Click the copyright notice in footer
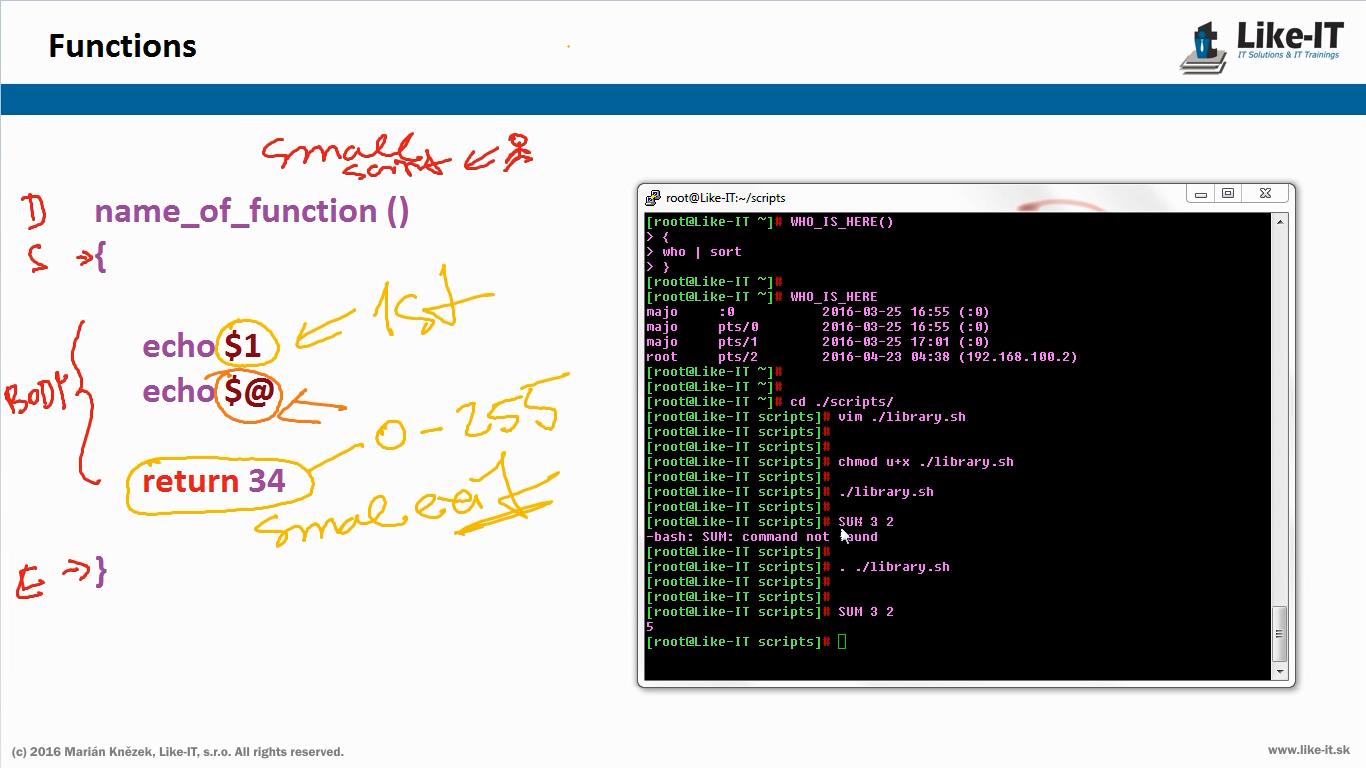The image size is (1366, 768). coord(178,752)
